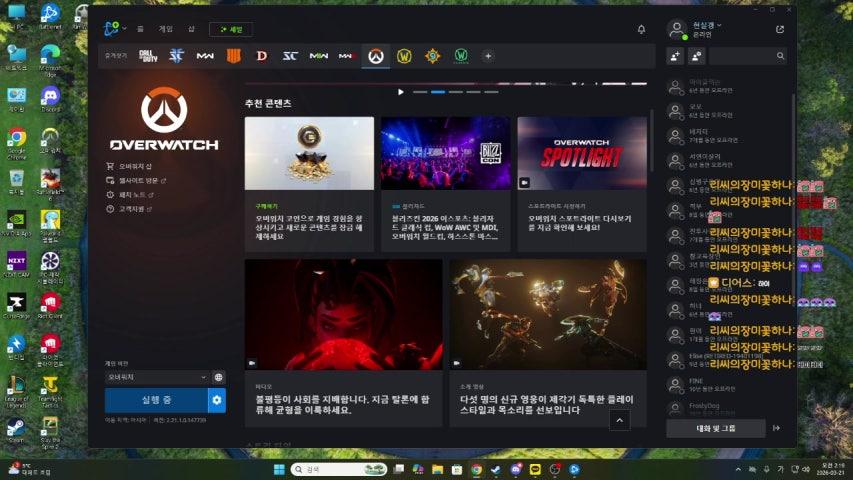The image size is (853, 480).
Task: Select the FrostyDog friend entry
Action: click(x=728, y=408)
